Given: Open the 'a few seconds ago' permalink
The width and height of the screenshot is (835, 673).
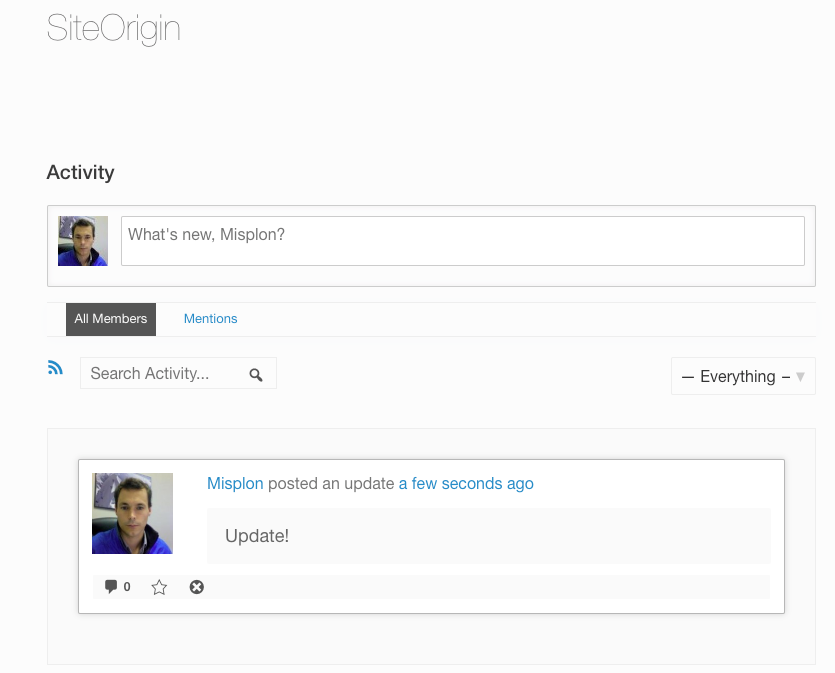Looking at the screenshot, I should (x=466, y=483).
